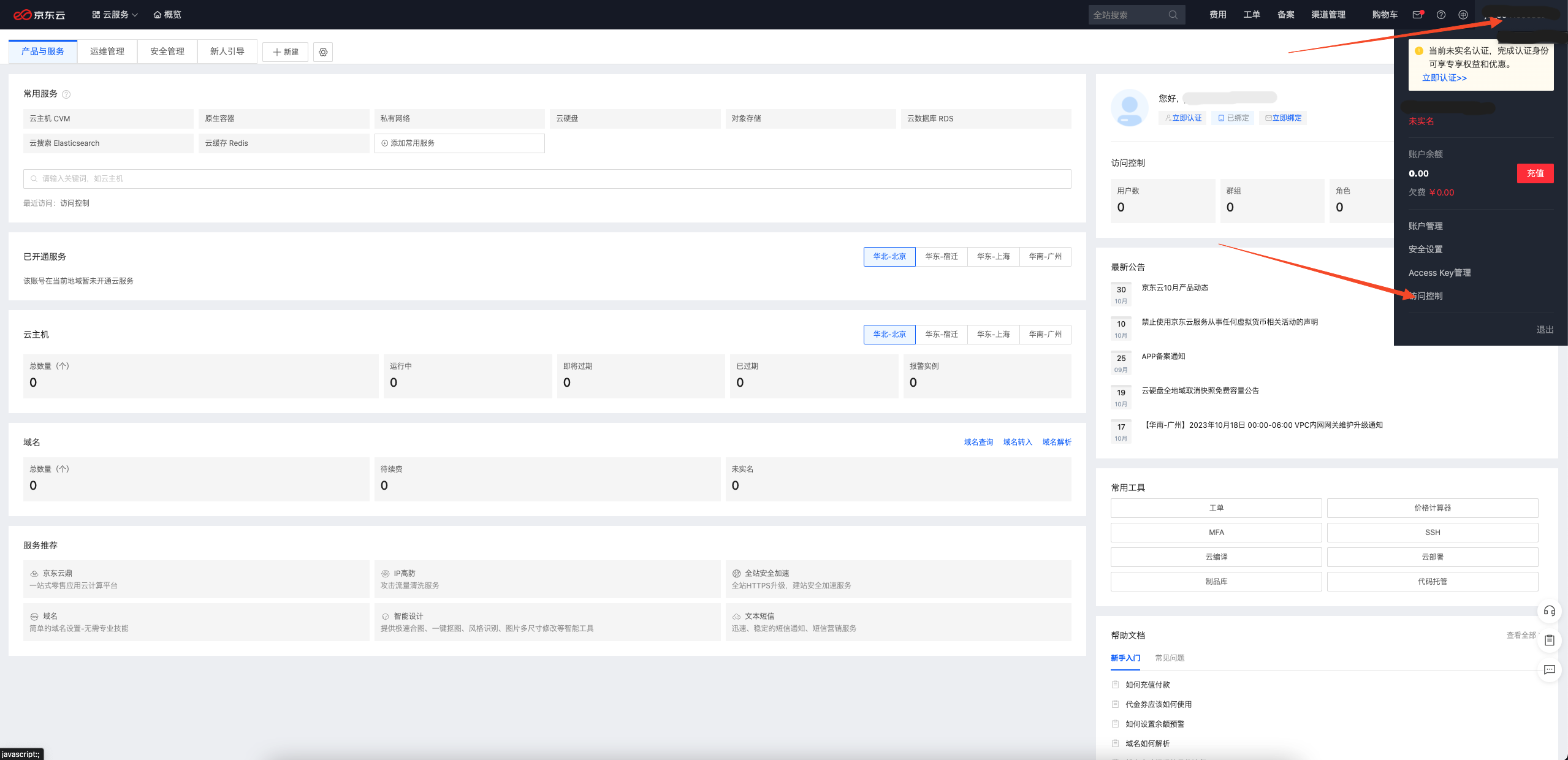Click the JD Cloud logo
Screen dimensions: 1568x760
pos(39,15)
